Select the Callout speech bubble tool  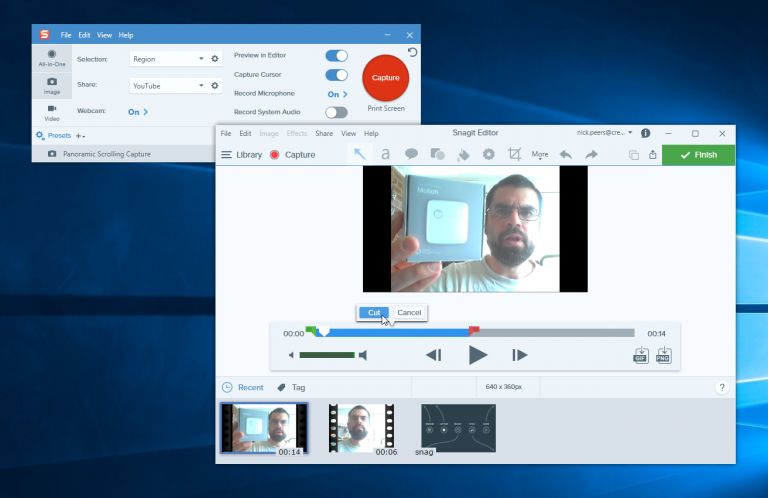(411, 154)
